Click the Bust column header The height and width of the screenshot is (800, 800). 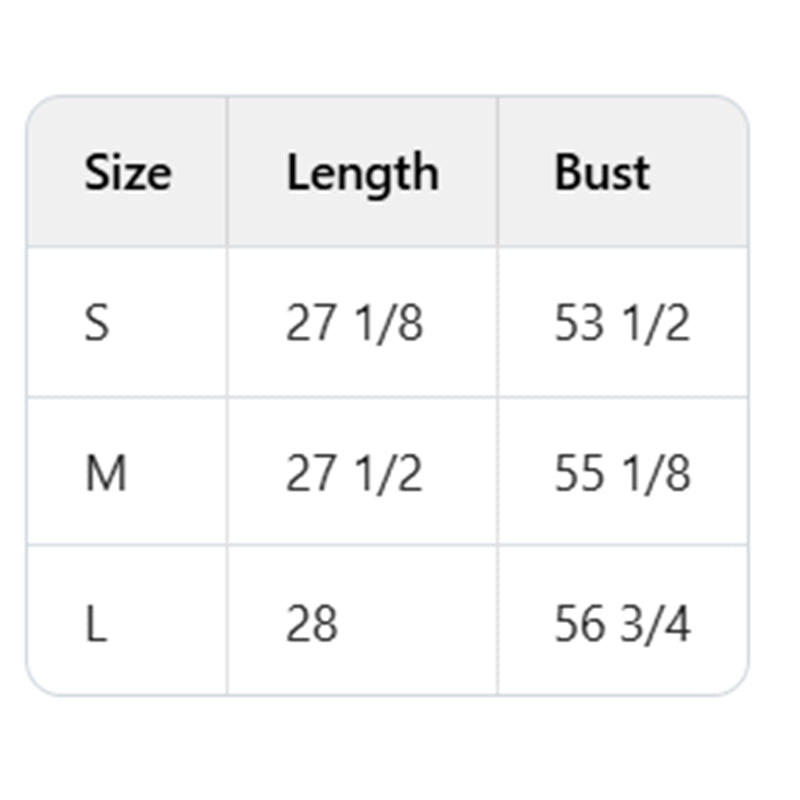pyautogui.click(x=602, y=172)
